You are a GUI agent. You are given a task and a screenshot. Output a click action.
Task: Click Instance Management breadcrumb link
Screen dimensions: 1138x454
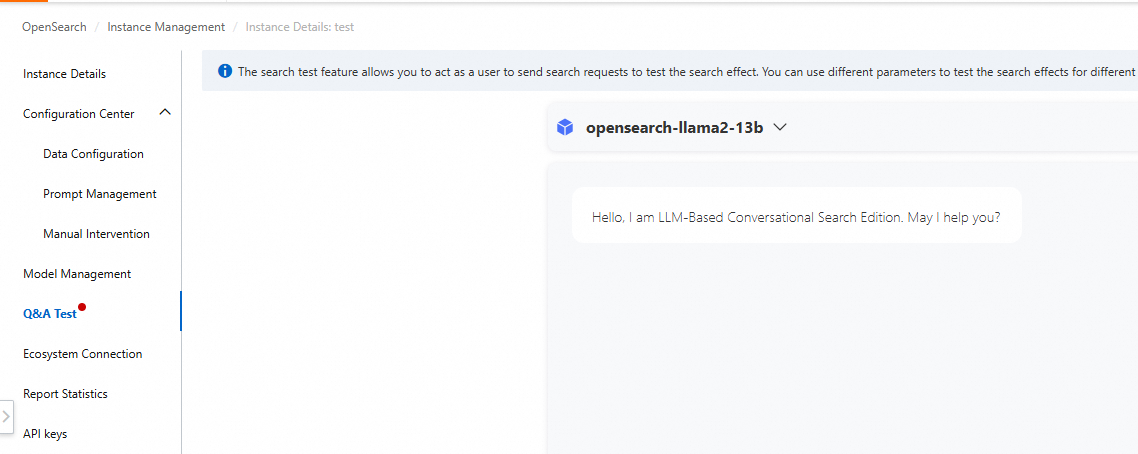[166, 27]
